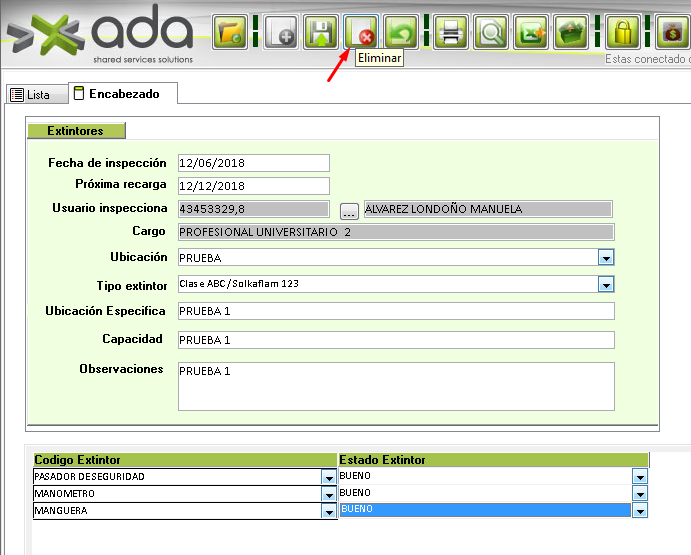Click the money bag icon
The image size is (691, 555).
[x=673, y=32]
